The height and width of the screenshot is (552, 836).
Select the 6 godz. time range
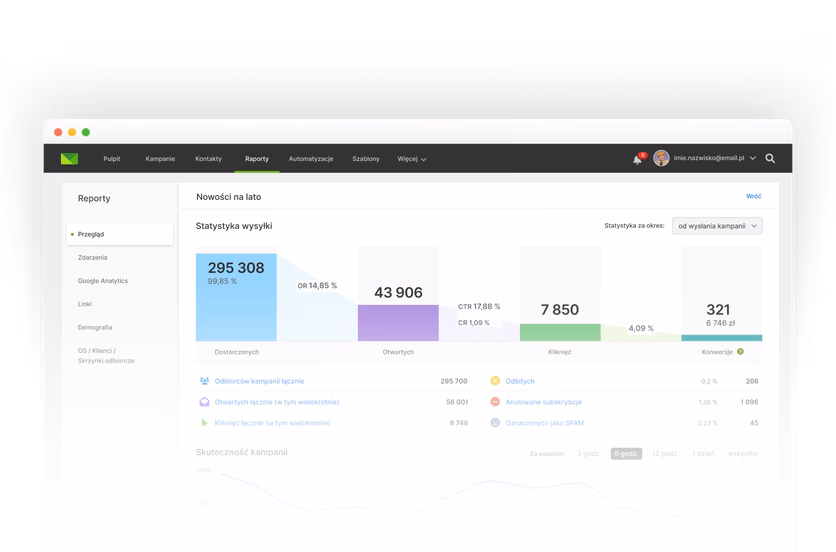[x=626, y=453]
